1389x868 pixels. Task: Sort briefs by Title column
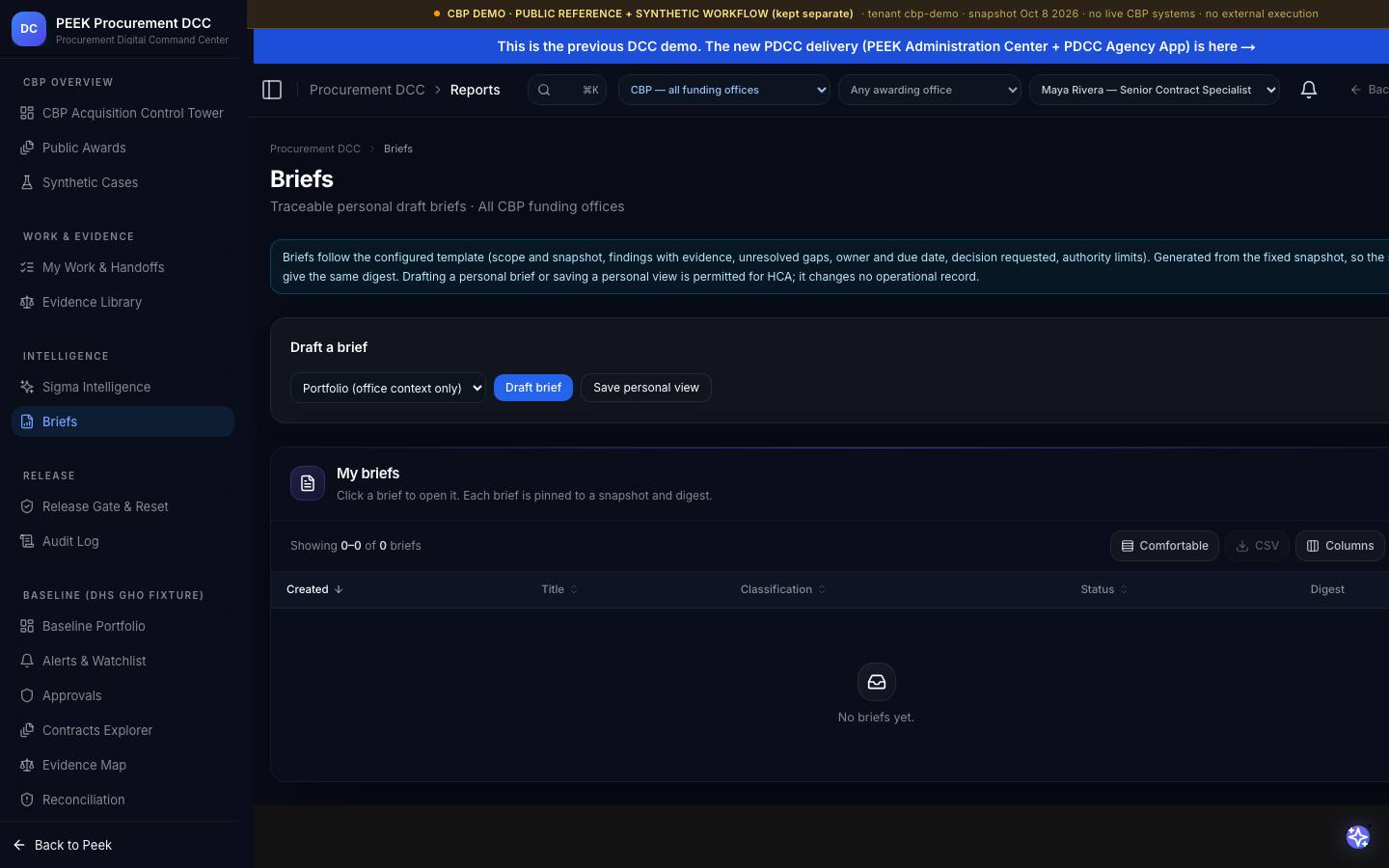click(x=559, y=589)
